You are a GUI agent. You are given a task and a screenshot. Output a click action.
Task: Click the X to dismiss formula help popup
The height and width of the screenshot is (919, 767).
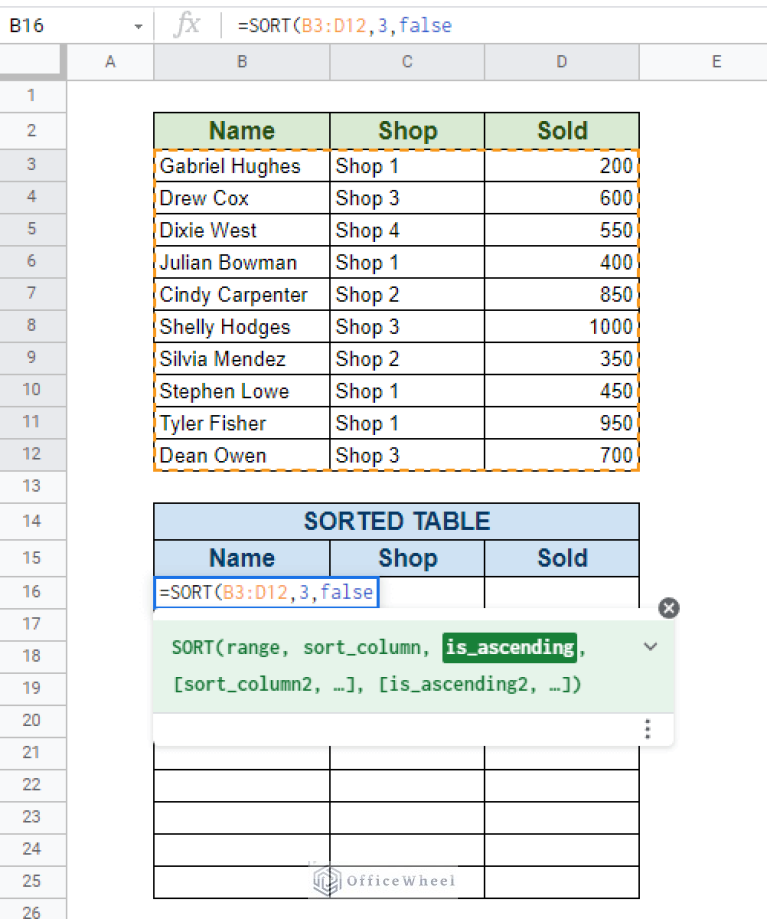(x=668, y=607)
